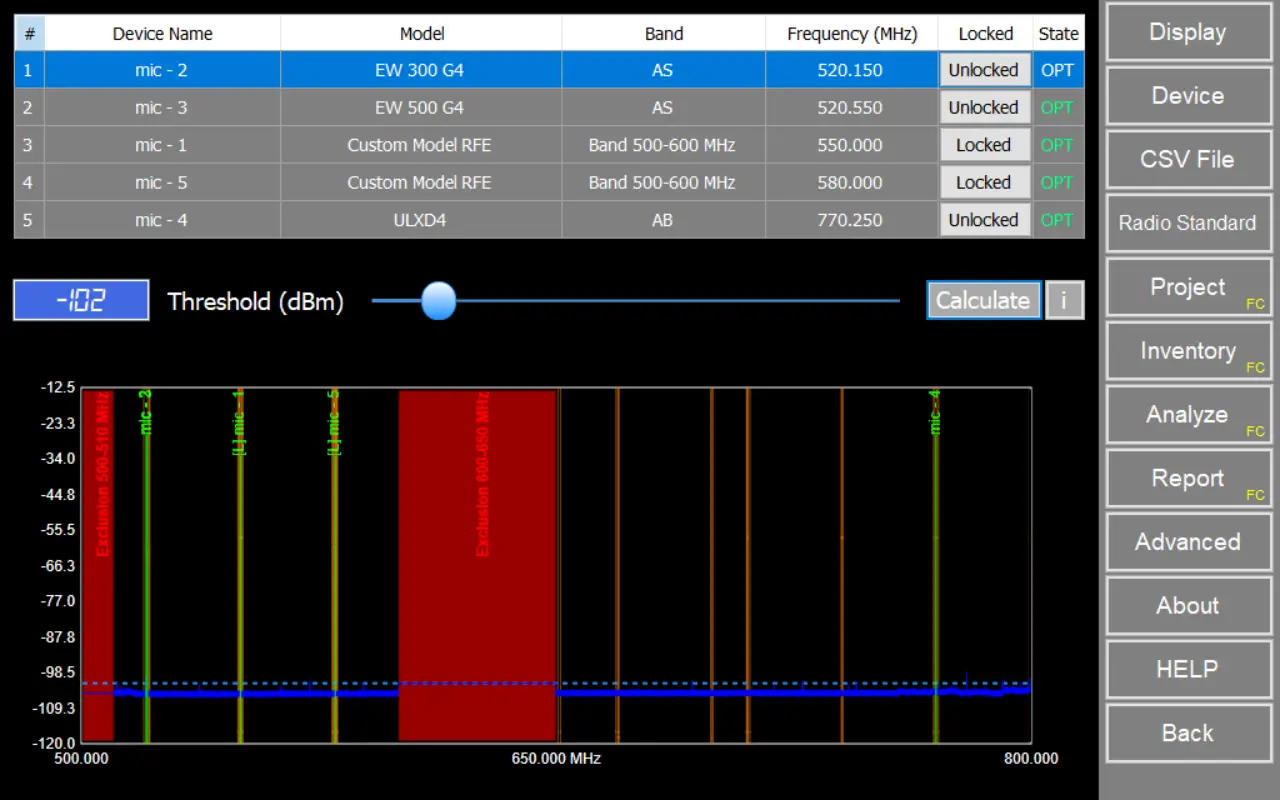Viewport: 1280px width, 800px height.
Task: Select Radio Standard from the sidebar
Action: click(1187, 223)
